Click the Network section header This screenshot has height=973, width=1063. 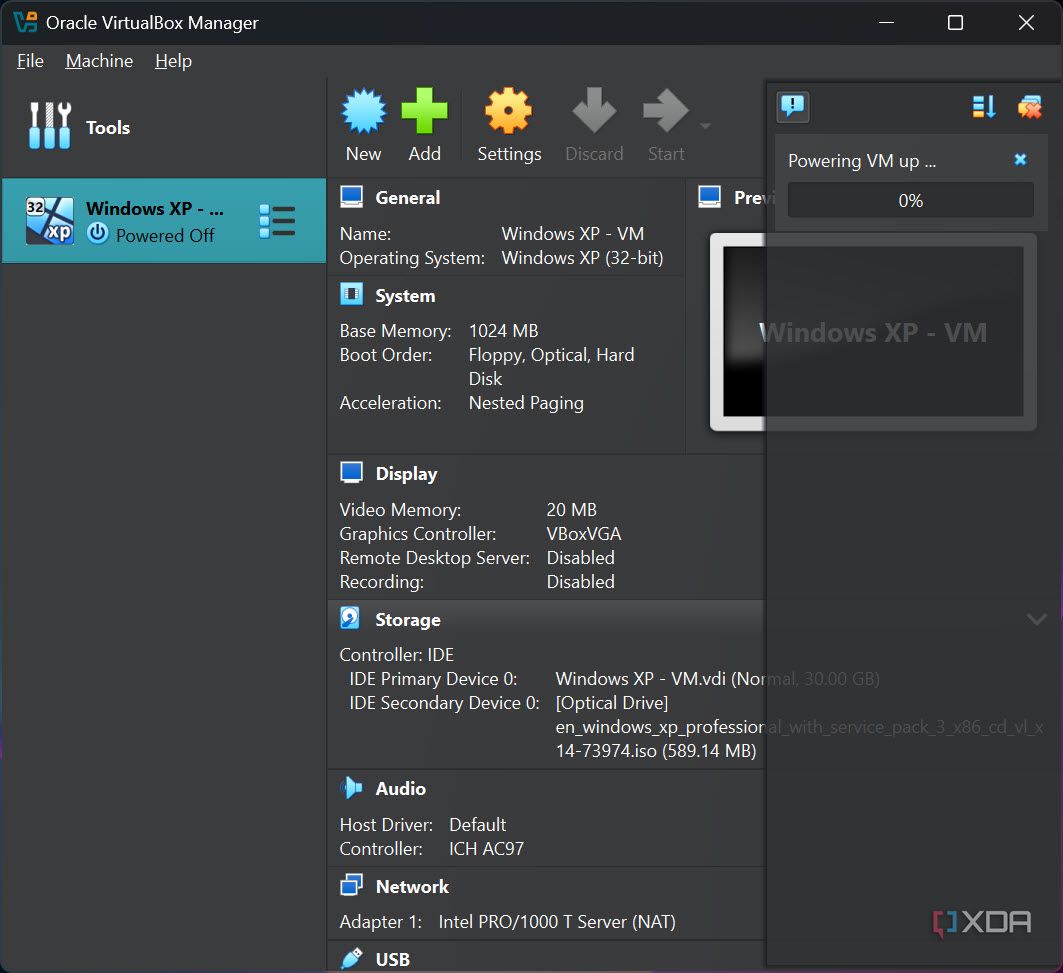tap(412, 887)
